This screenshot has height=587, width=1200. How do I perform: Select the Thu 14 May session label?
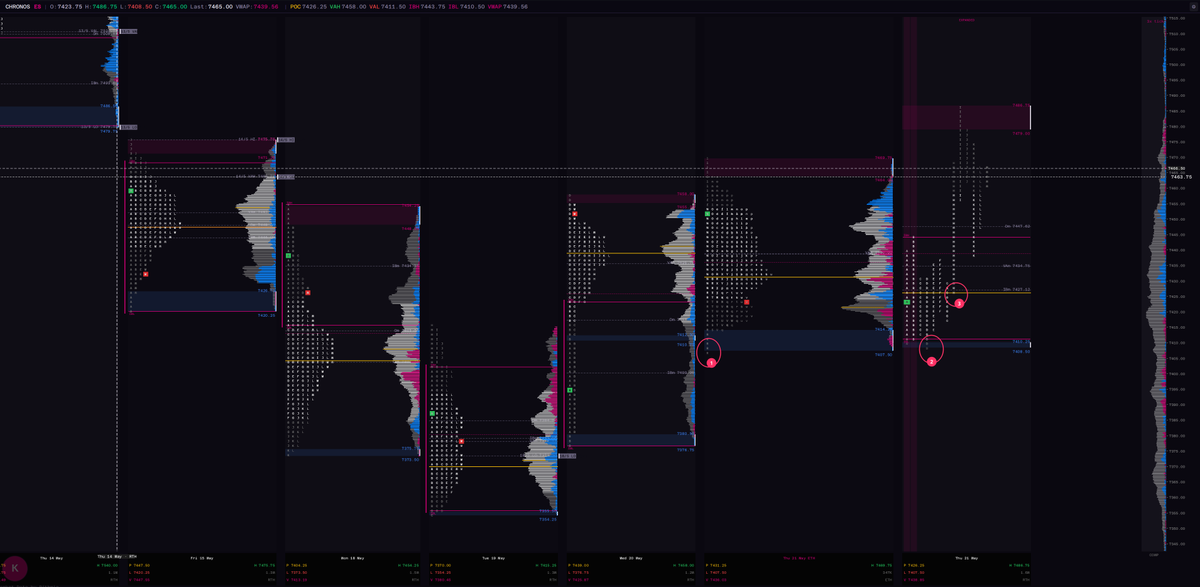(52, 557)
